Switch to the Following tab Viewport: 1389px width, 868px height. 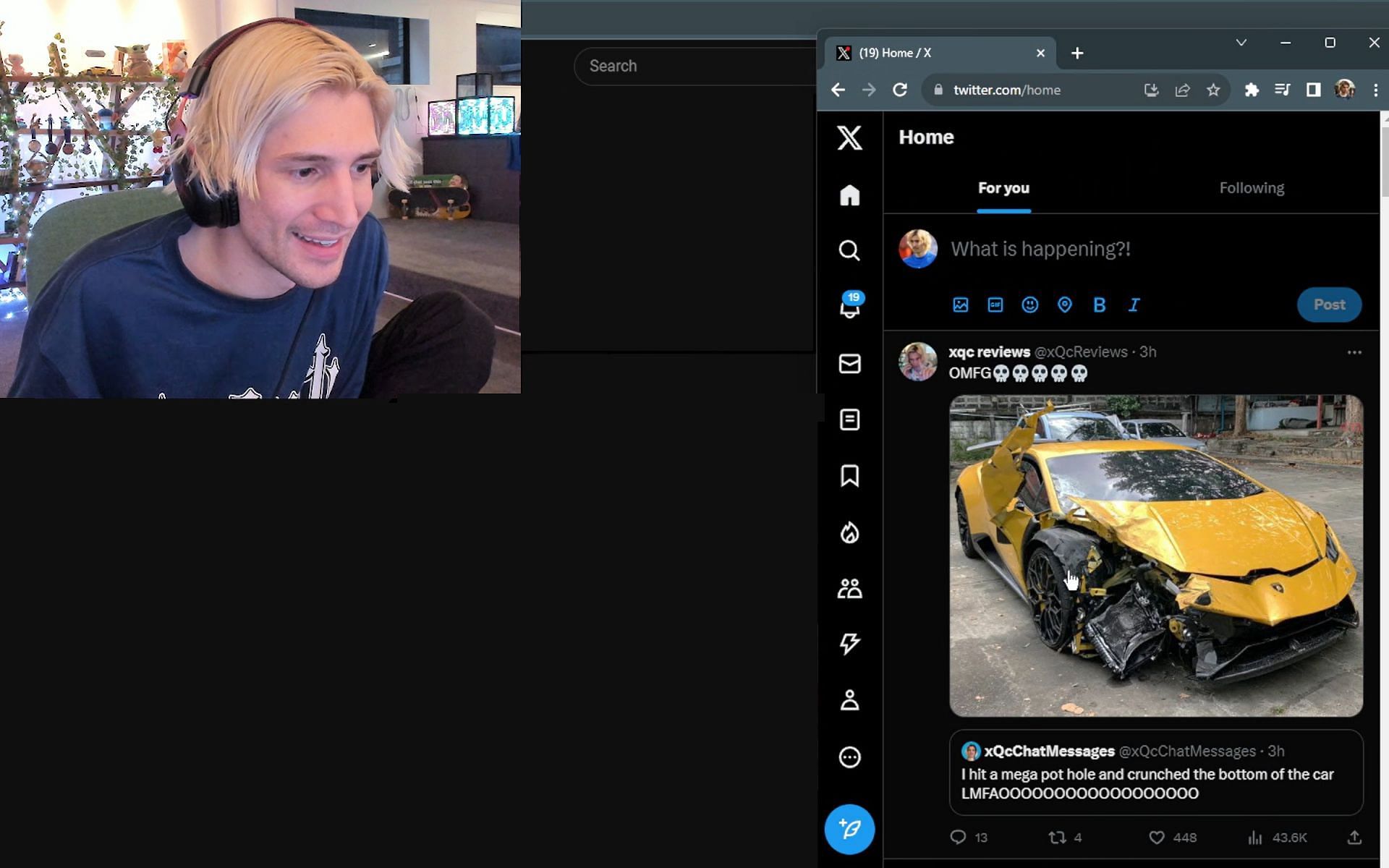1252,188
